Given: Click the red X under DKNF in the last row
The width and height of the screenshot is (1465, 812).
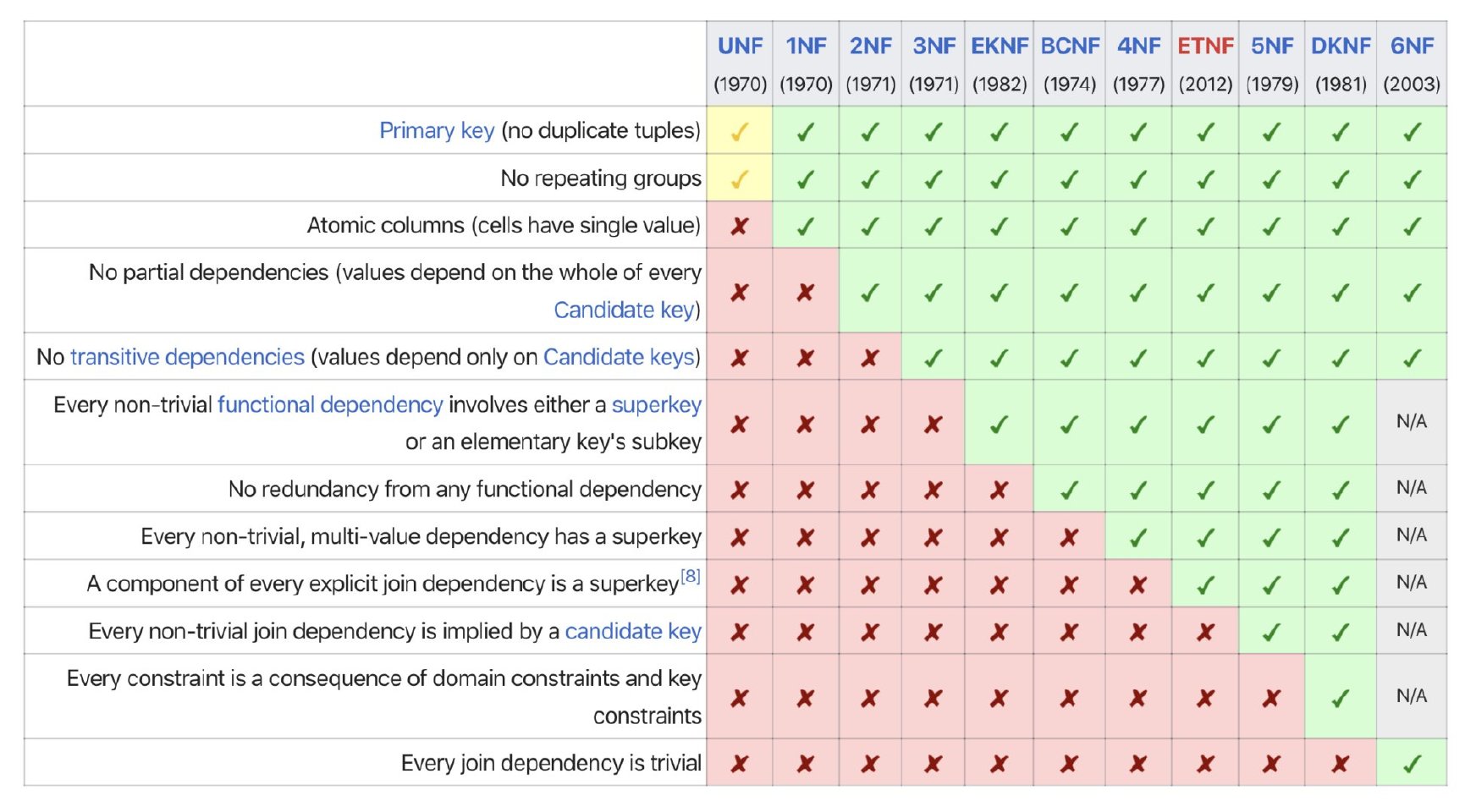Looking at the screenshot, I should click(1340, 764).
